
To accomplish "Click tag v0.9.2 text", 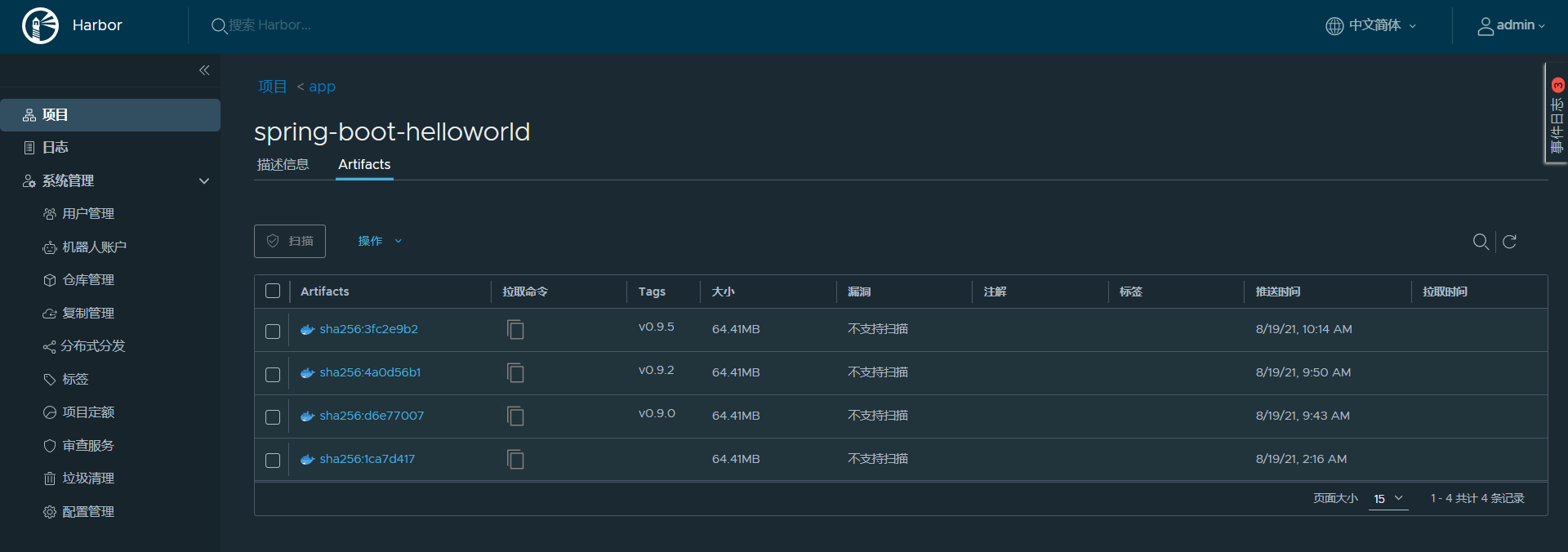I will point(657,370).
